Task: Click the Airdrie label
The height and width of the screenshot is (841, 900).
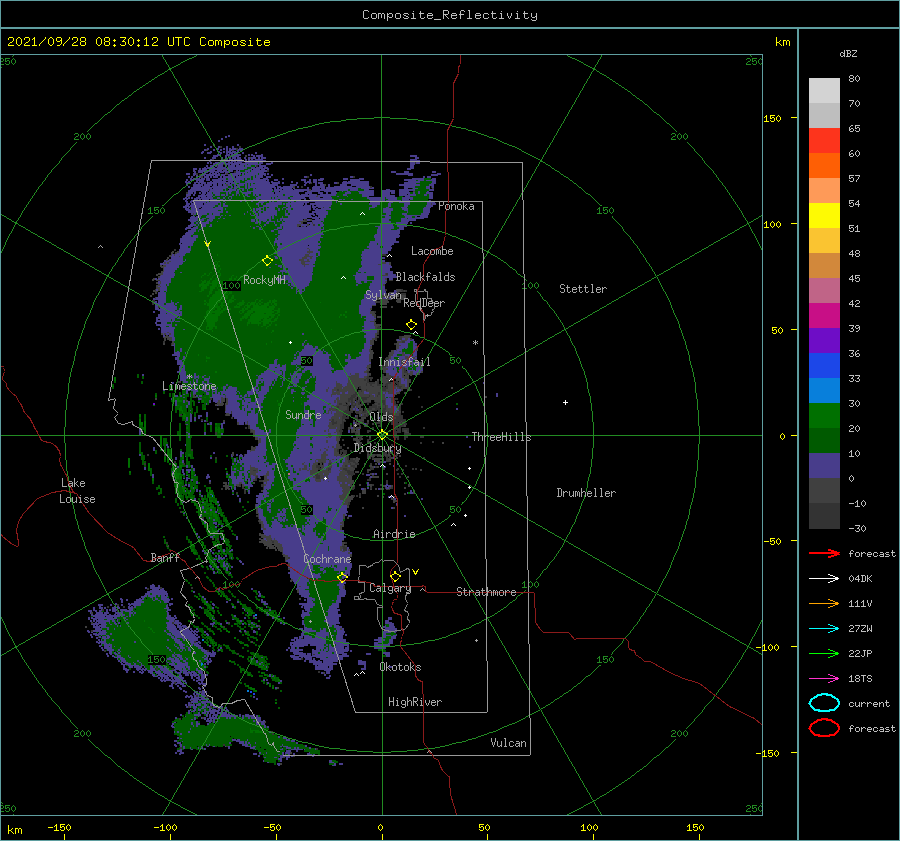Action: (394, 534)
